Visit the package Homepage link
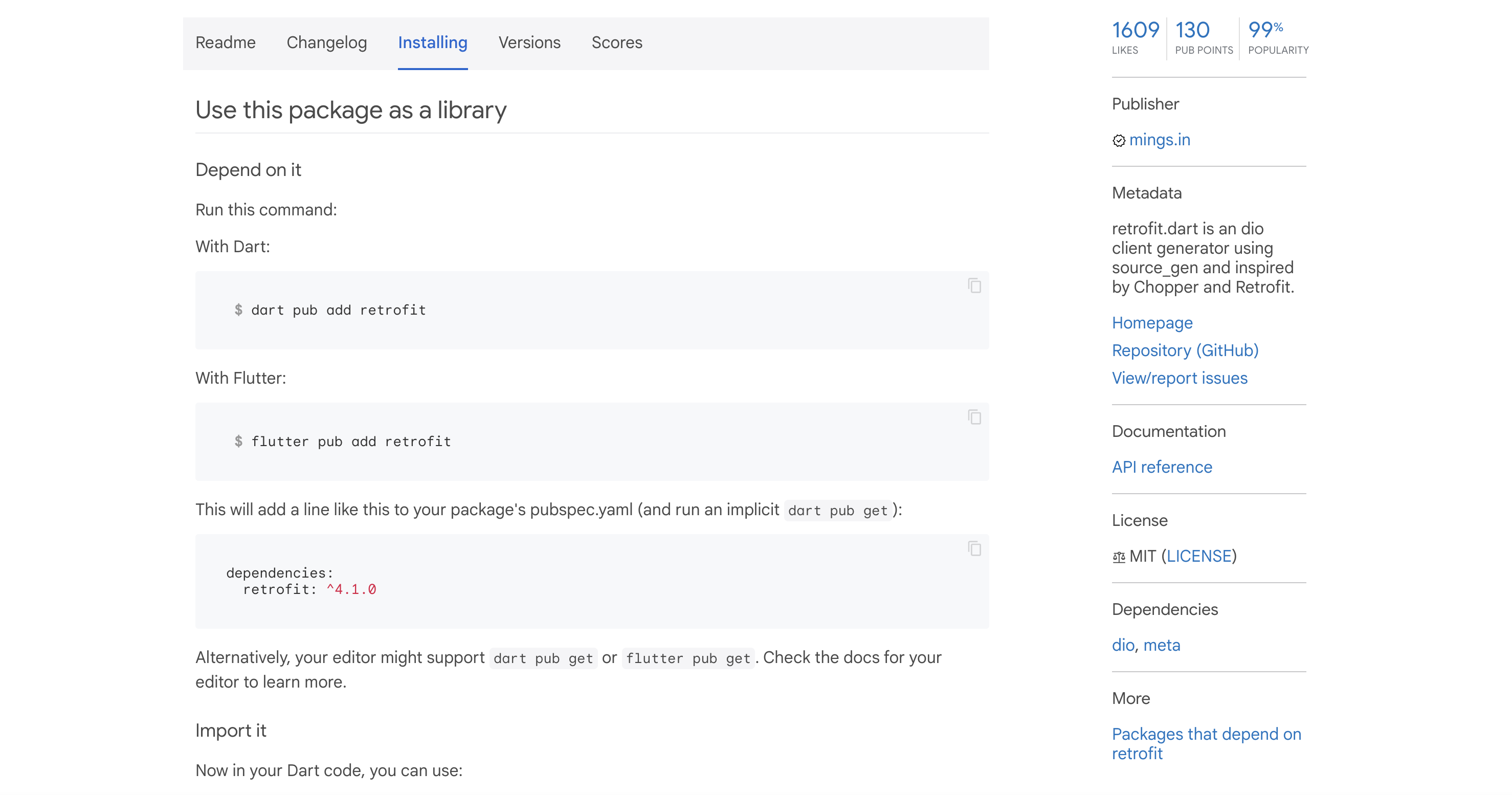Screen dimensions: 1512x795 pyautogui.click(x=1151, y=323)
